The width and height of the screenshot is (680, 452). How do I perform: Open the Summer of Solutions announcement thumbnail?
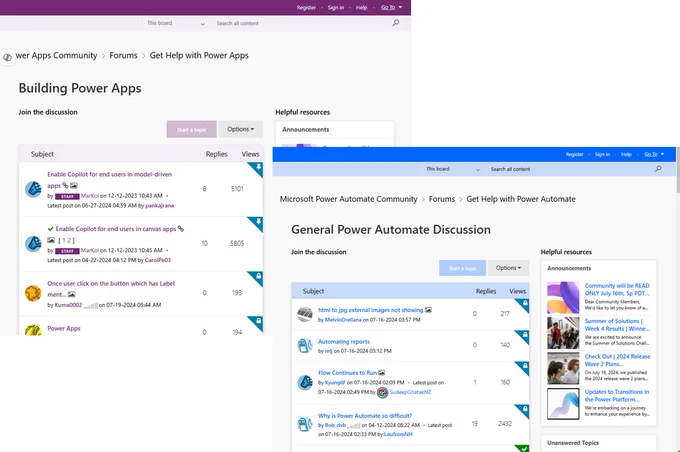[563, 333]
